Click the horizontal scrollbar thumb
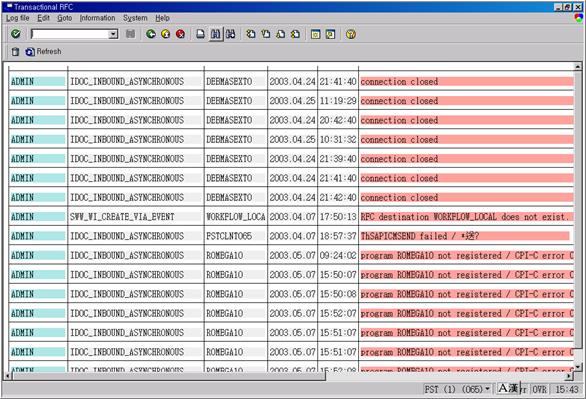The width and height of the screenshot is (586, 399). 169,376
